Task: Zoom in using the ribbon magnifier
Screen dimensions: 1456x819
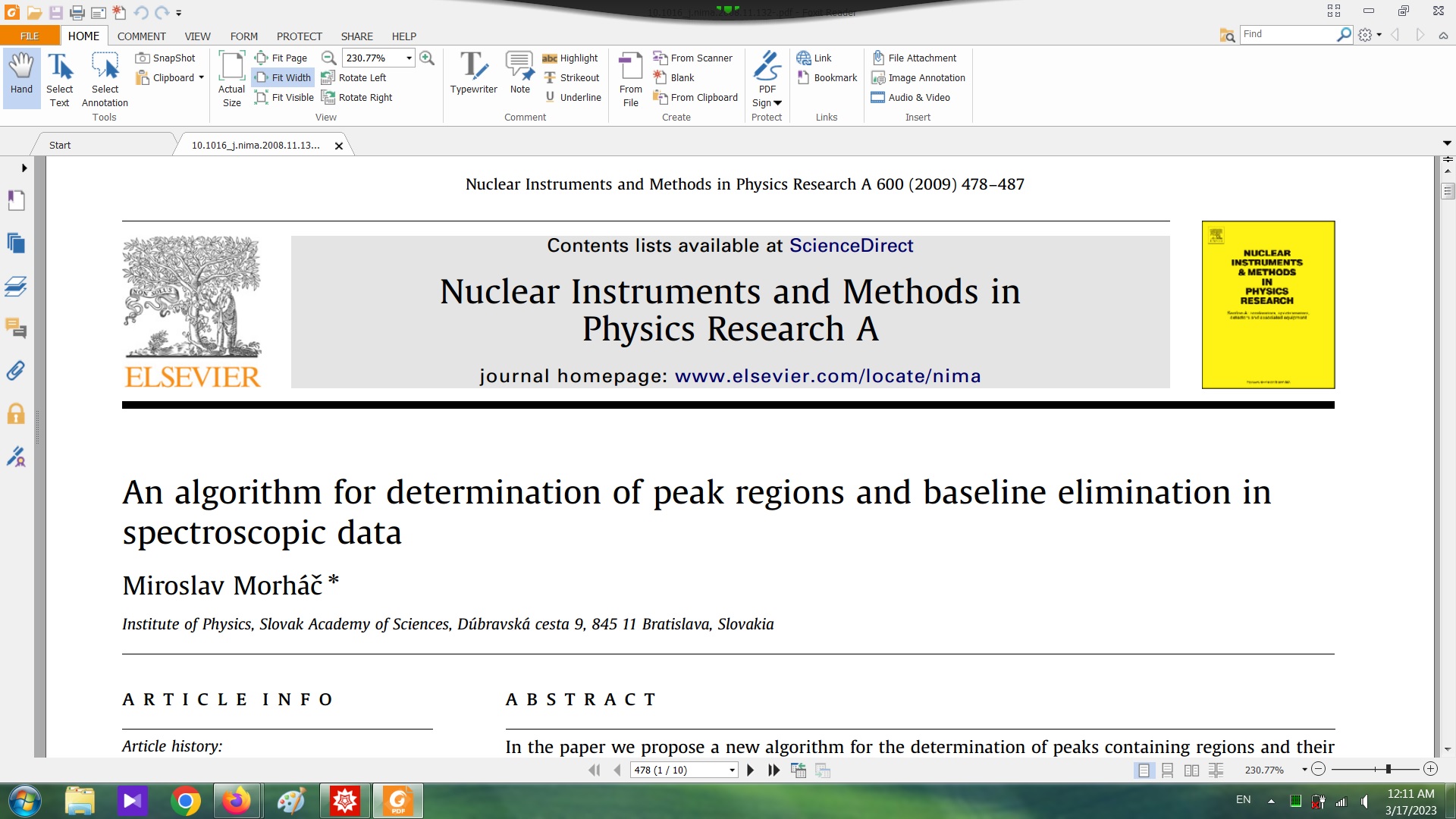Action: coord(427,58)
